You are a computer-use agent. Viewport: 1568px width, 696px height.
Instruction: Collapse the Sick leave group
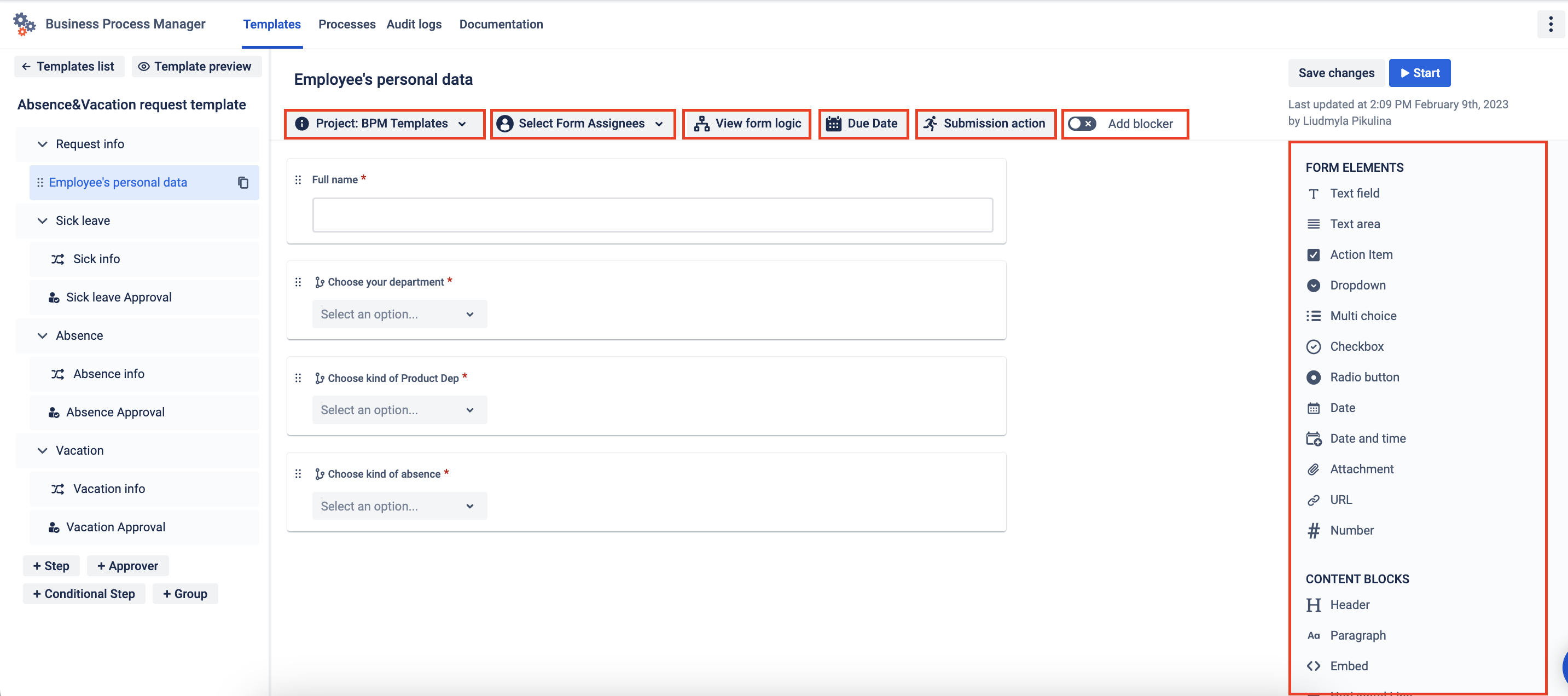[x=43, y=221]
